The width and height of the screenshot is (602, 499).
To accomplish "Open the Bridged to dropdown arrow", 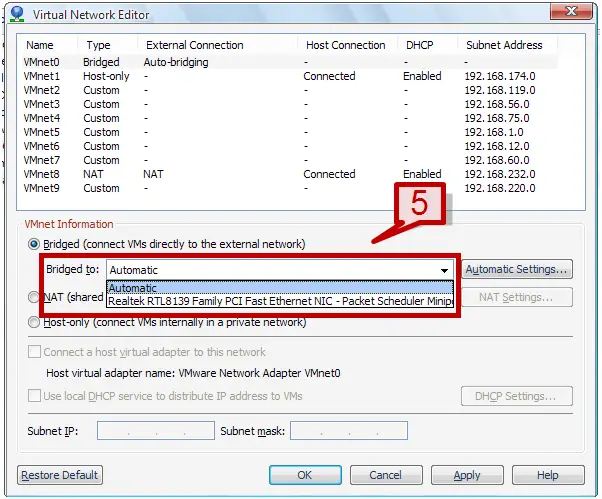I will pyautogui.click(x=443, y=270).
